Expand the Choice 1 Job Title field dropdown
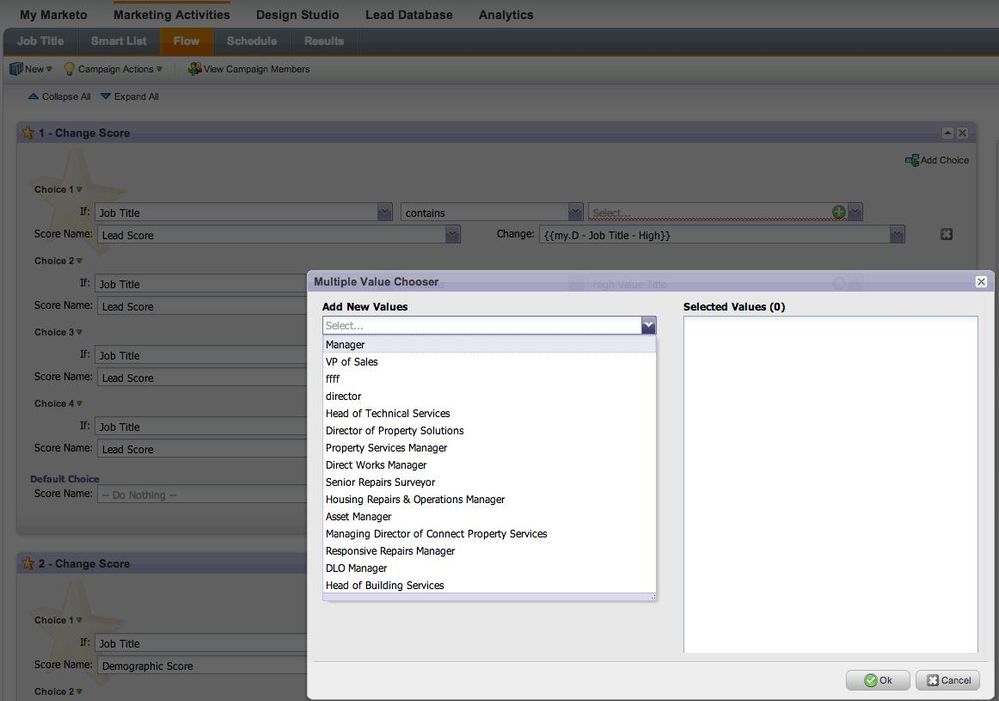The width and height of the screenshot is (999, 701). point(384,212)
